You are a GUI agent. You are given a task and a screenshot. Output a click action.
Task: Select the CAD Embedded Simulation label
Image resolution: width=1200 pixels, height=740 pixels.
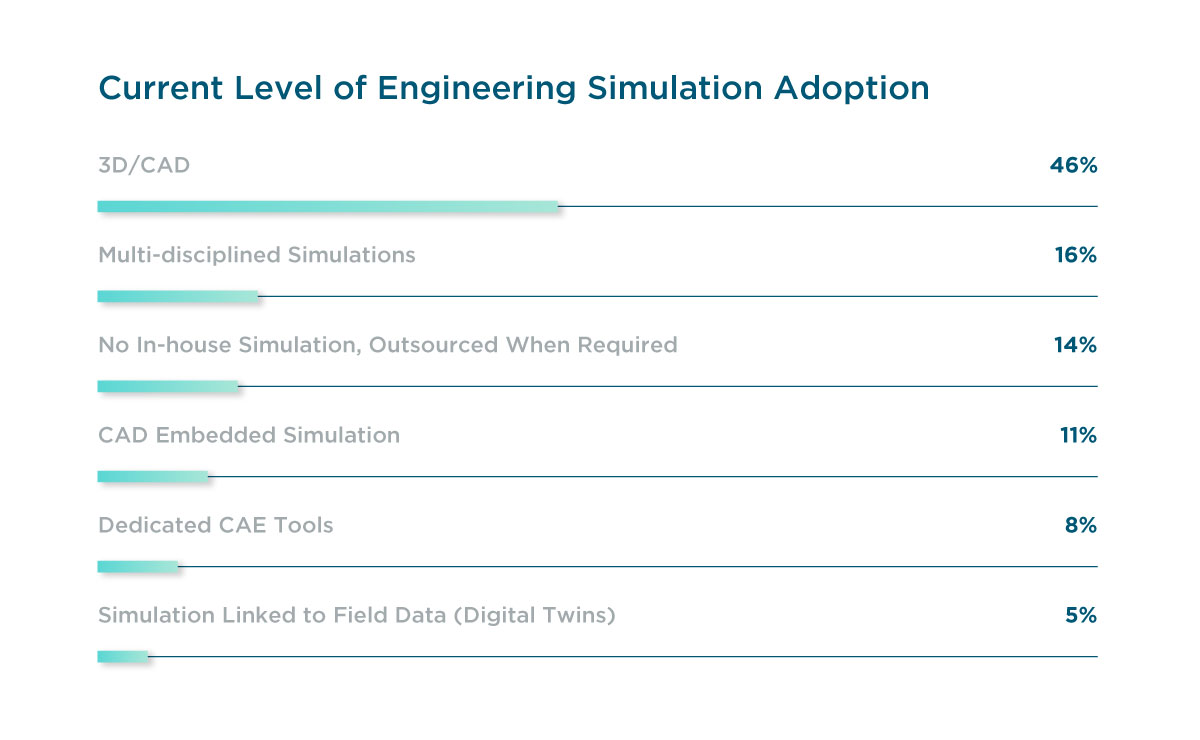tap(248, 435)
